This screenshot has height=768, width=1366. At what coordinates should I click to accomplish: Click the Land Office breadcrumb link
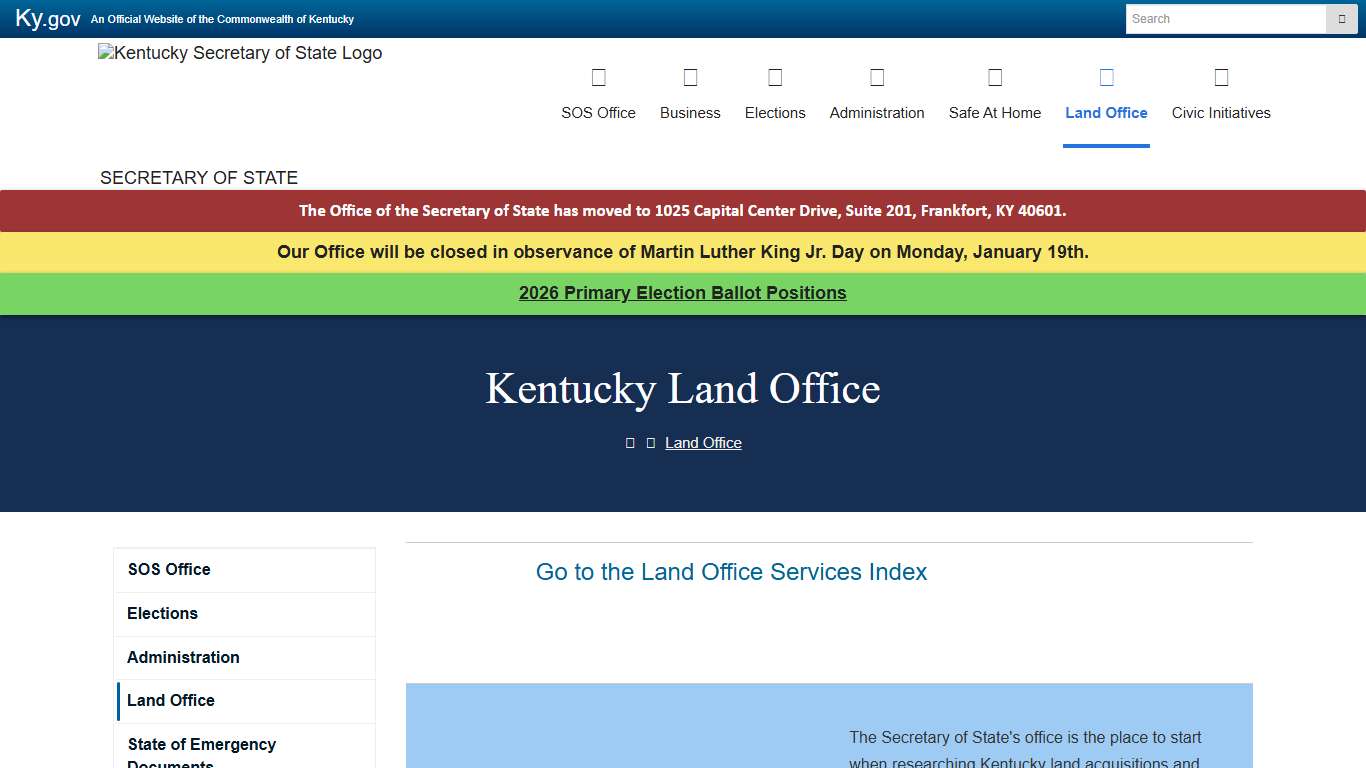[x=703, y=442]
